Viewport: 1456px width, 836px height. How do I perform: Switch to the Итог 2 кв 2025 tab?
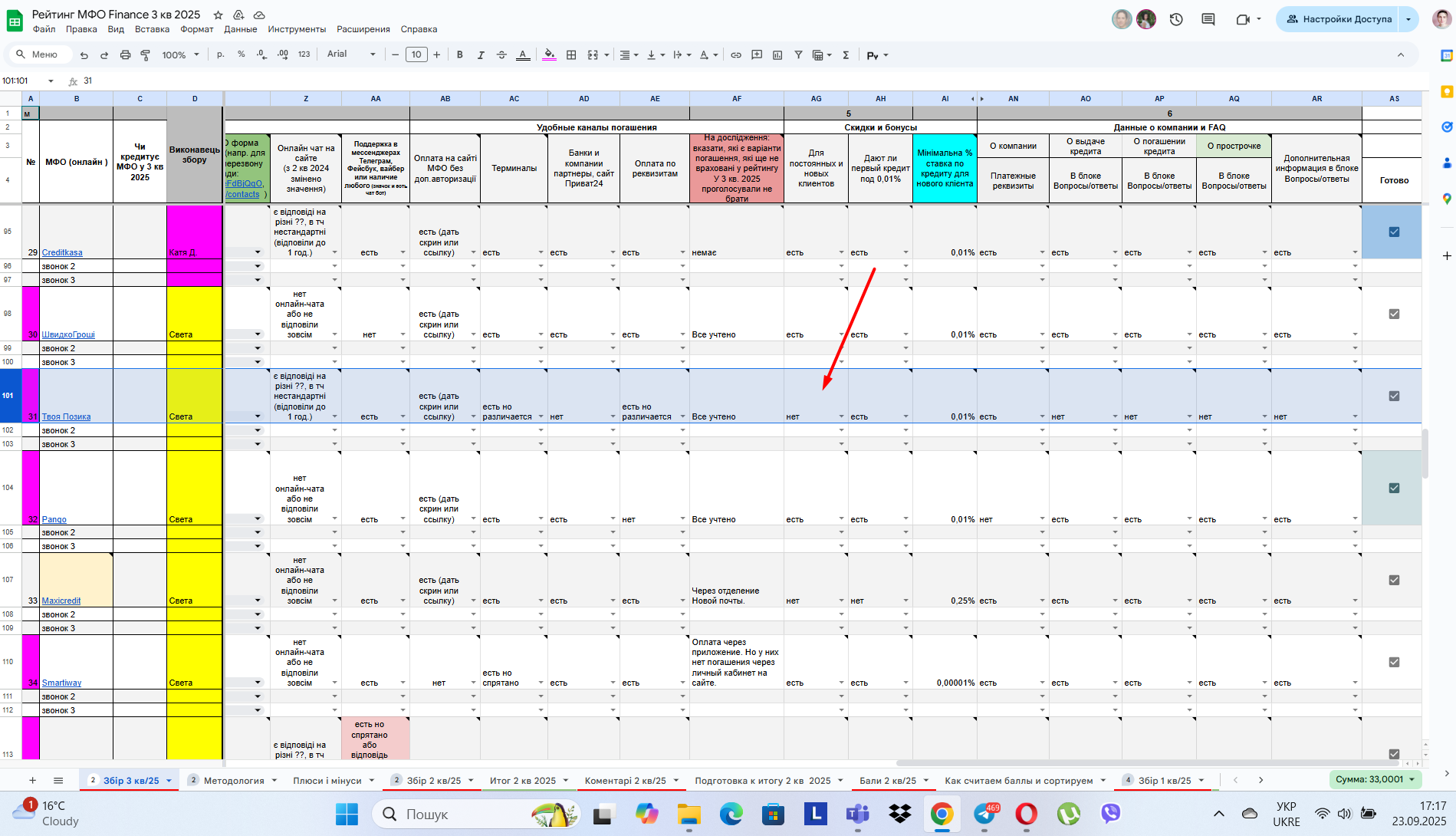pos(523,780)
